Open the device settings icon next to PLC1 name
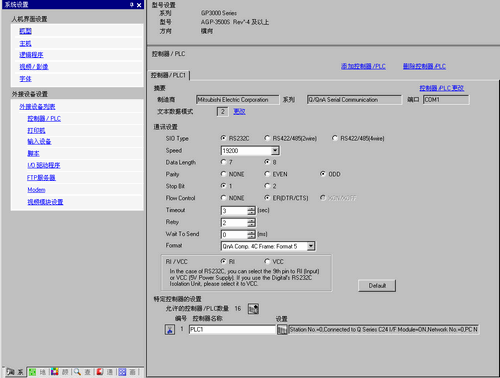The image size is (500, 378). 282,330
